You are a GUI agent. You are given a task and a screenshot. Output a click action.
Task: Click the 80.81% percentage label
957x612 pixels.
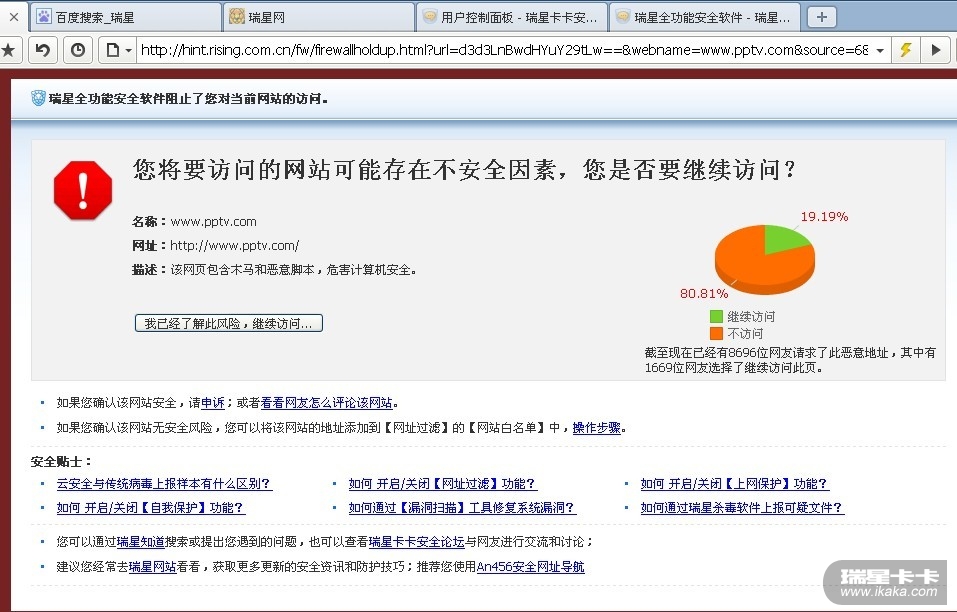click(704, 293)
